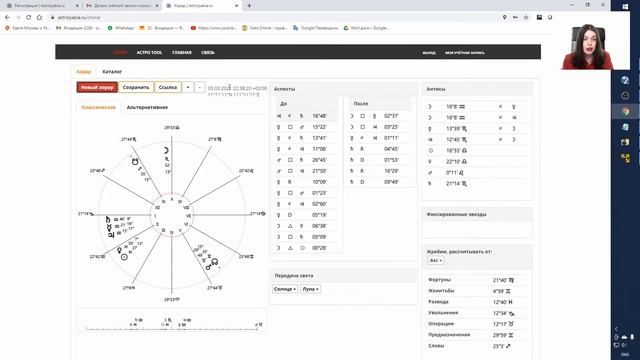Screen dimensions: 640x360
Task: Open the Sotis Online bookmark
Action: [264, 28]
